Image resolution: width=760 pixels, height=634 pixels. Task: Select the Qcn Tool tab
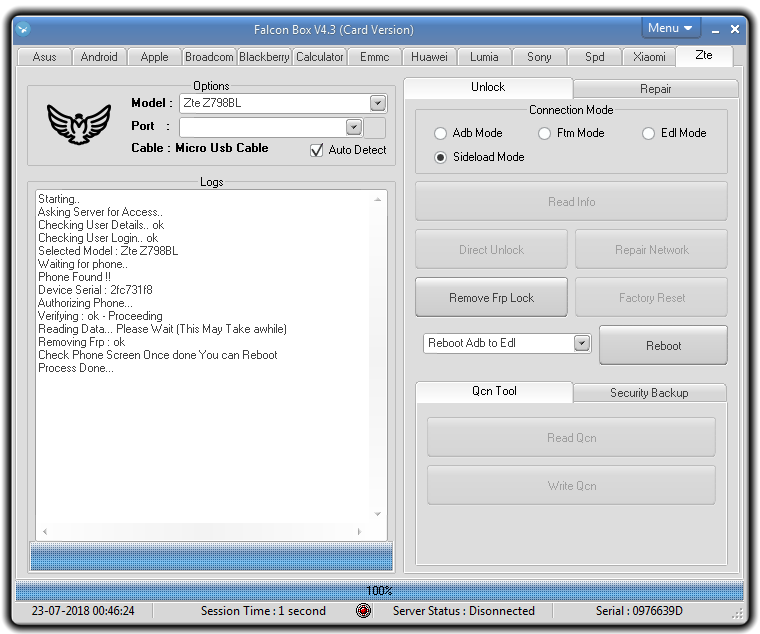(x=494, y=391)
